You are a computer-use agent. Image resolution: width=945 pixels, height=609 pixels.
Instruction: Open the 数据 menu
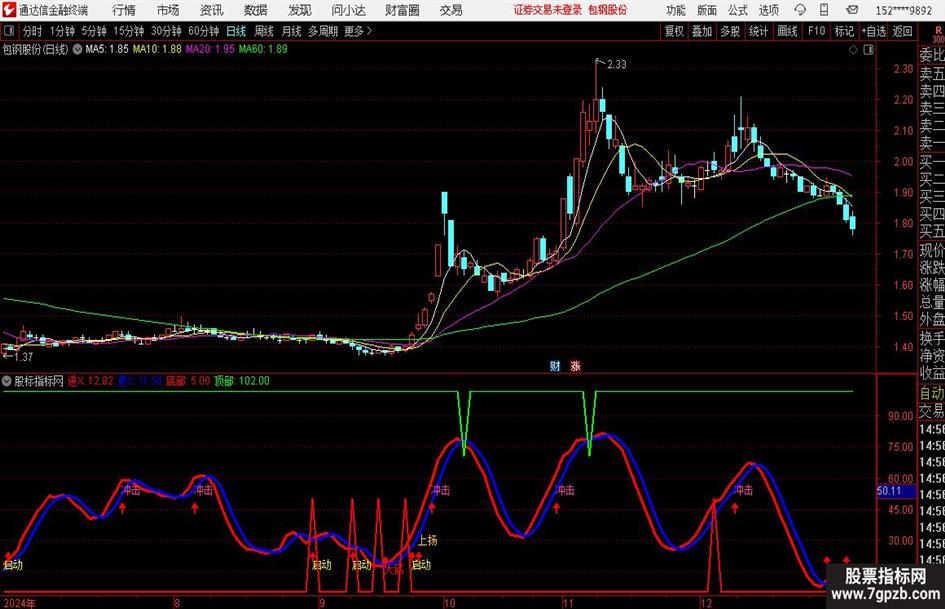pos(256,10)
